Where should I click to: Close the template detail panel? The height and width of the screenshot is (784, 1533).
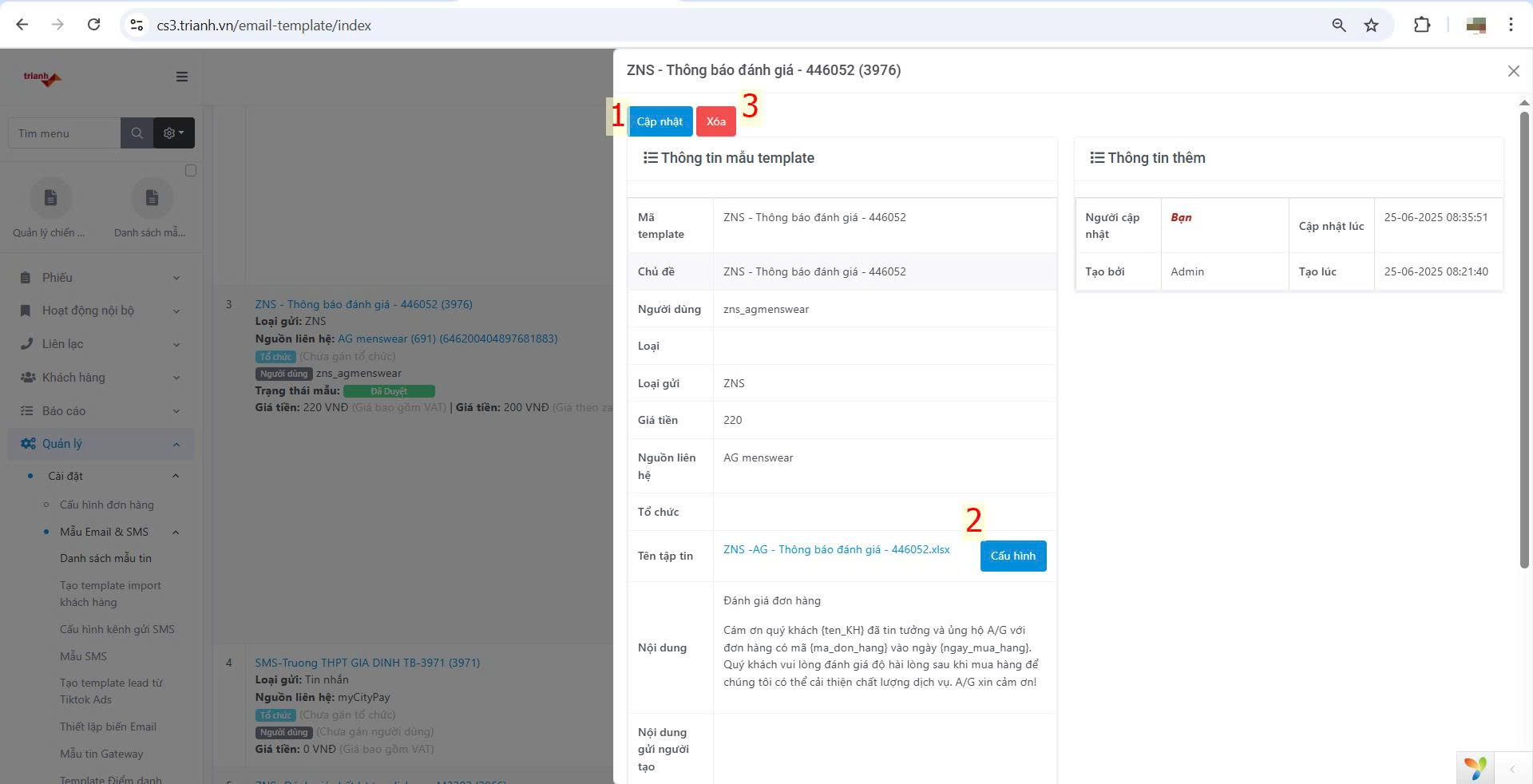[x=1513, y=71]
